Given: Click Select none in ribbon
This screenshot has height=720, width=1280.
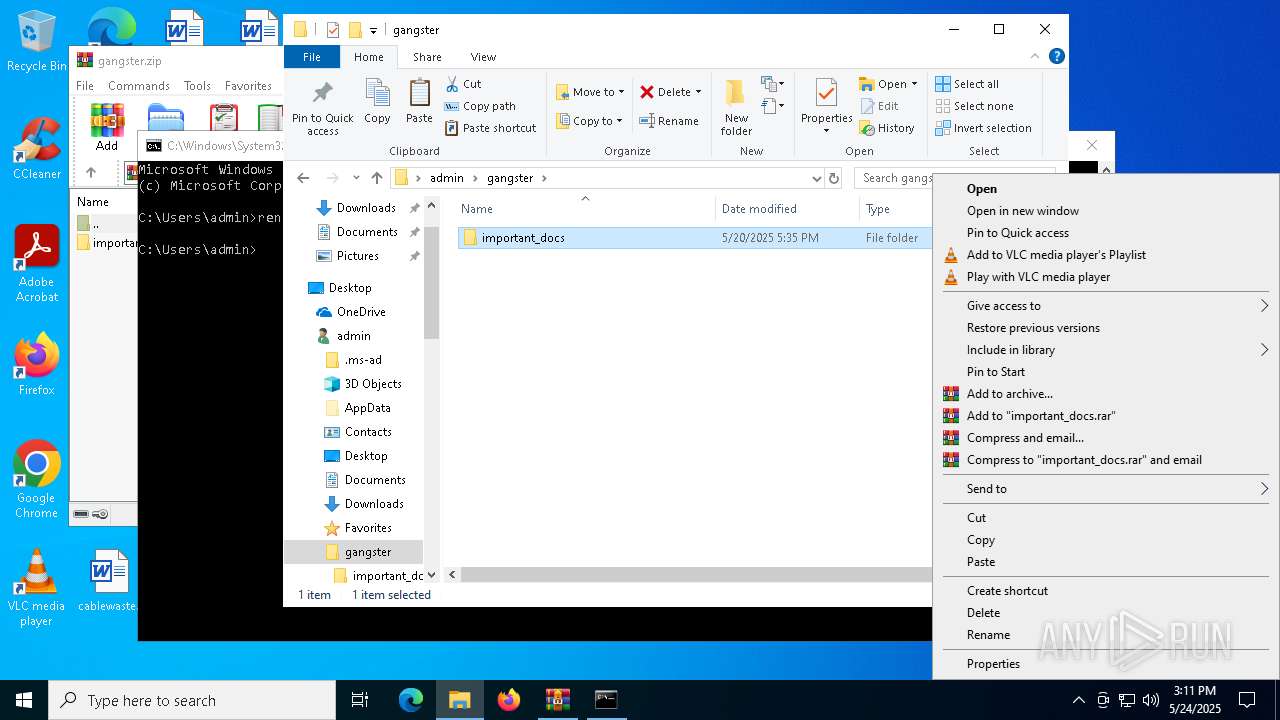Looking at the screenshot, I should pyautogui.click(x=974, y=106).
